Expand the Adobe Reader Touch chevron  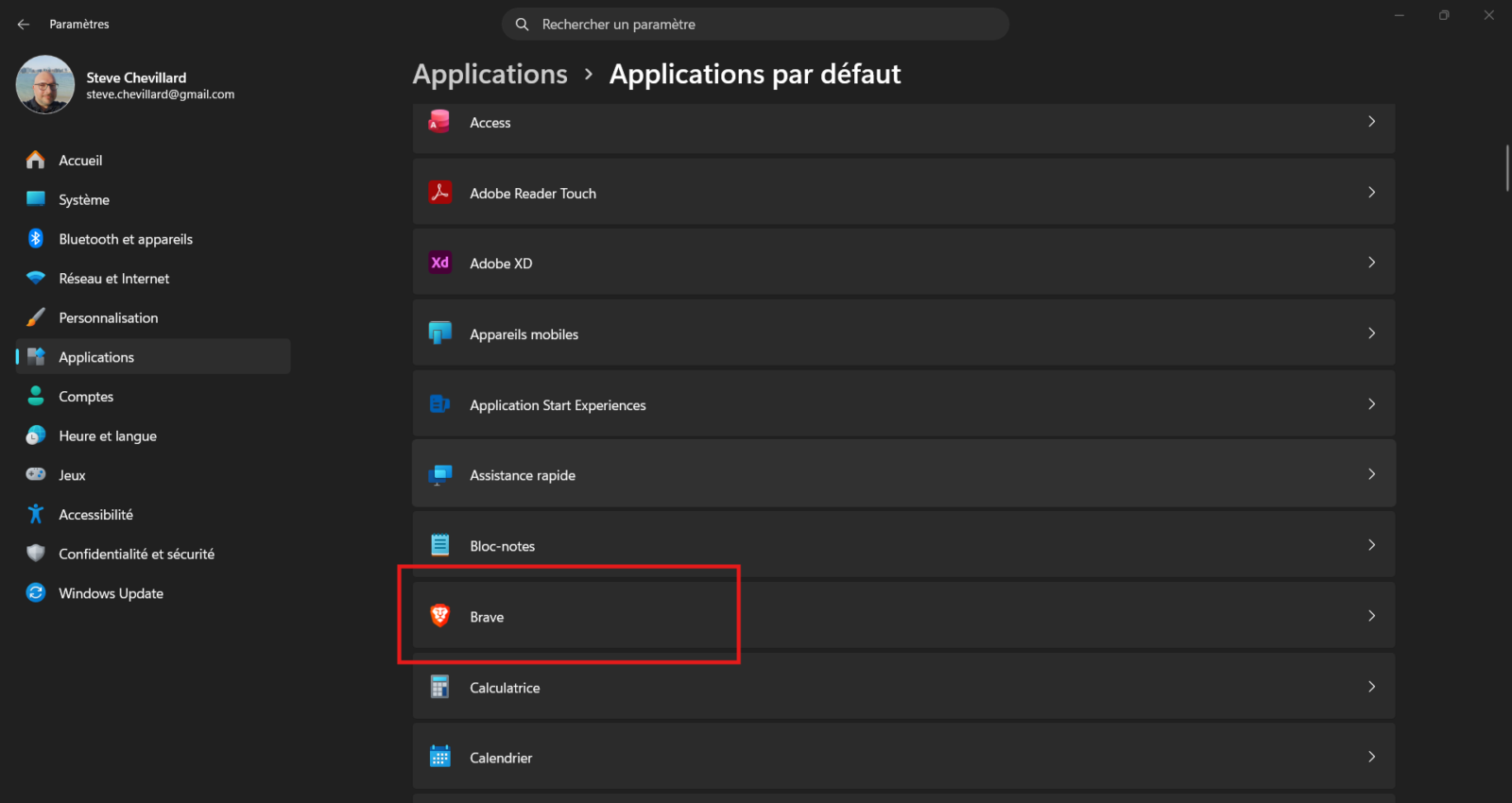point(1371,192)
